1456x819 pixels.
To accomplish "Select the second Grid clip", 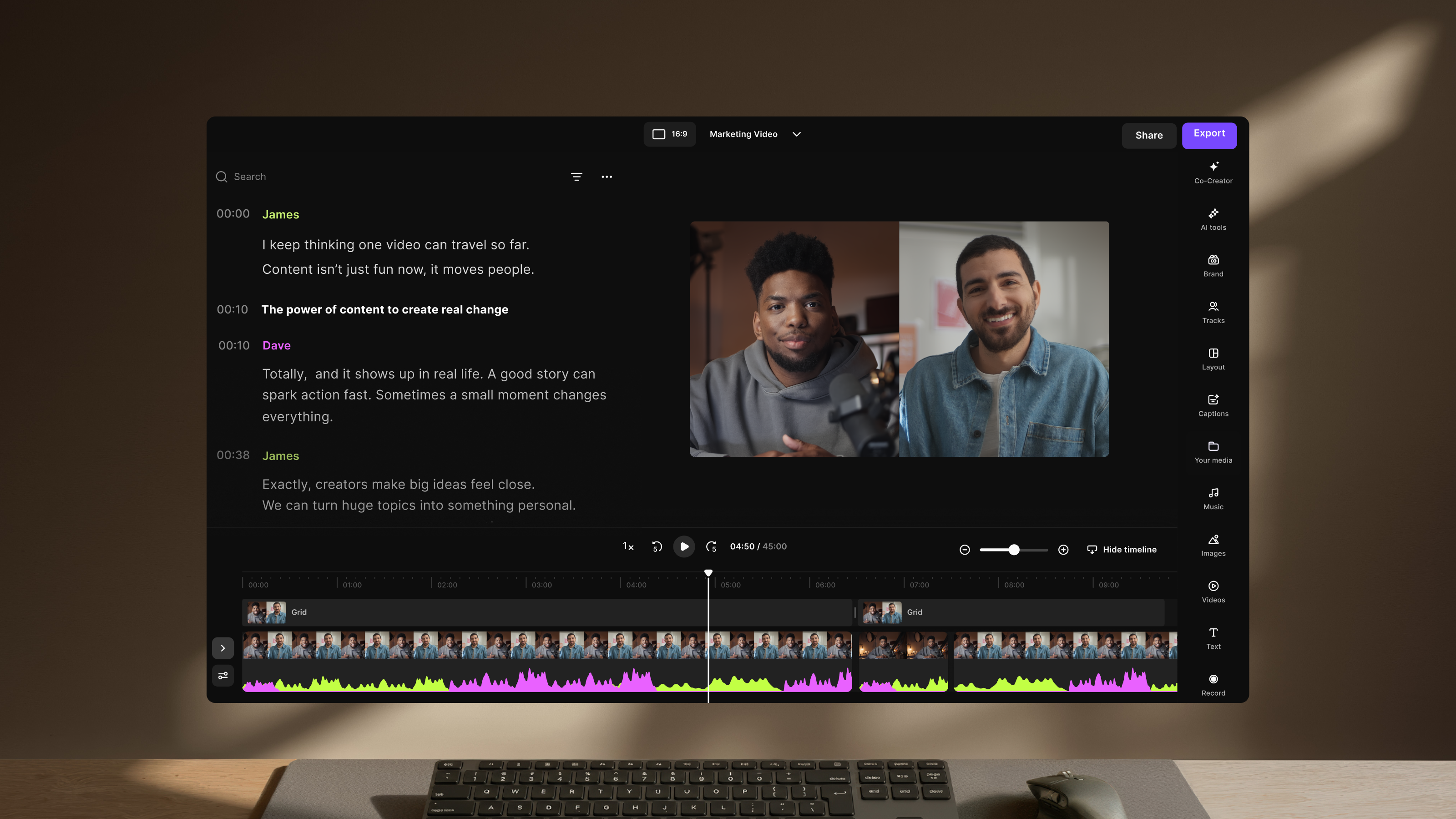I will (x=1011, y=612).
